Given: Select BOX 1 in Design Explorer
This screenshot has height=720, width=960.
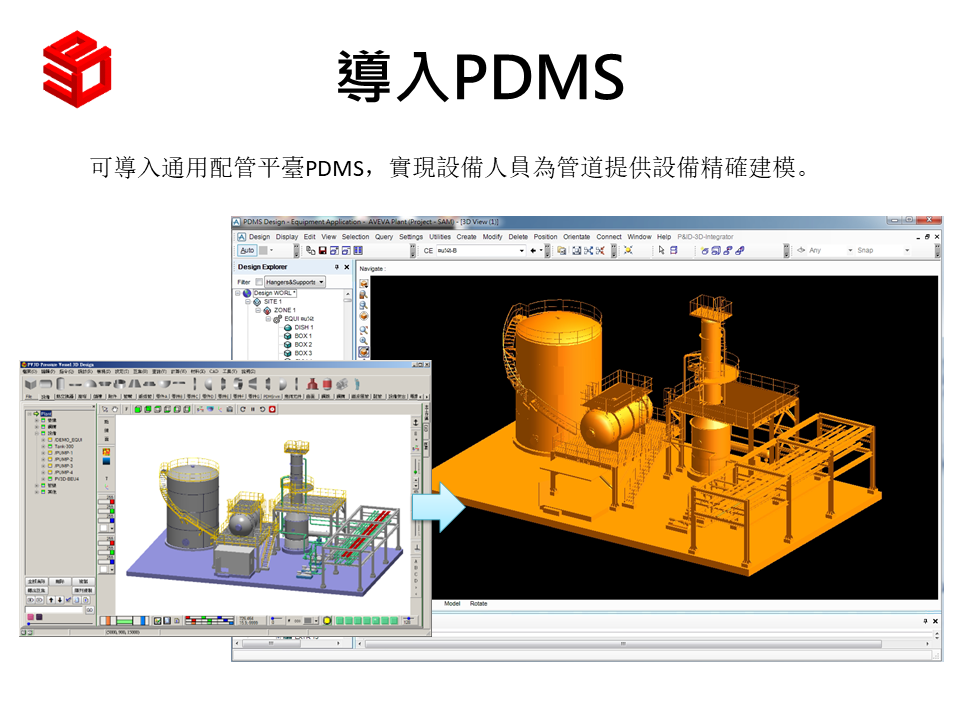Looking at the screenshot, I should (302, 336).
